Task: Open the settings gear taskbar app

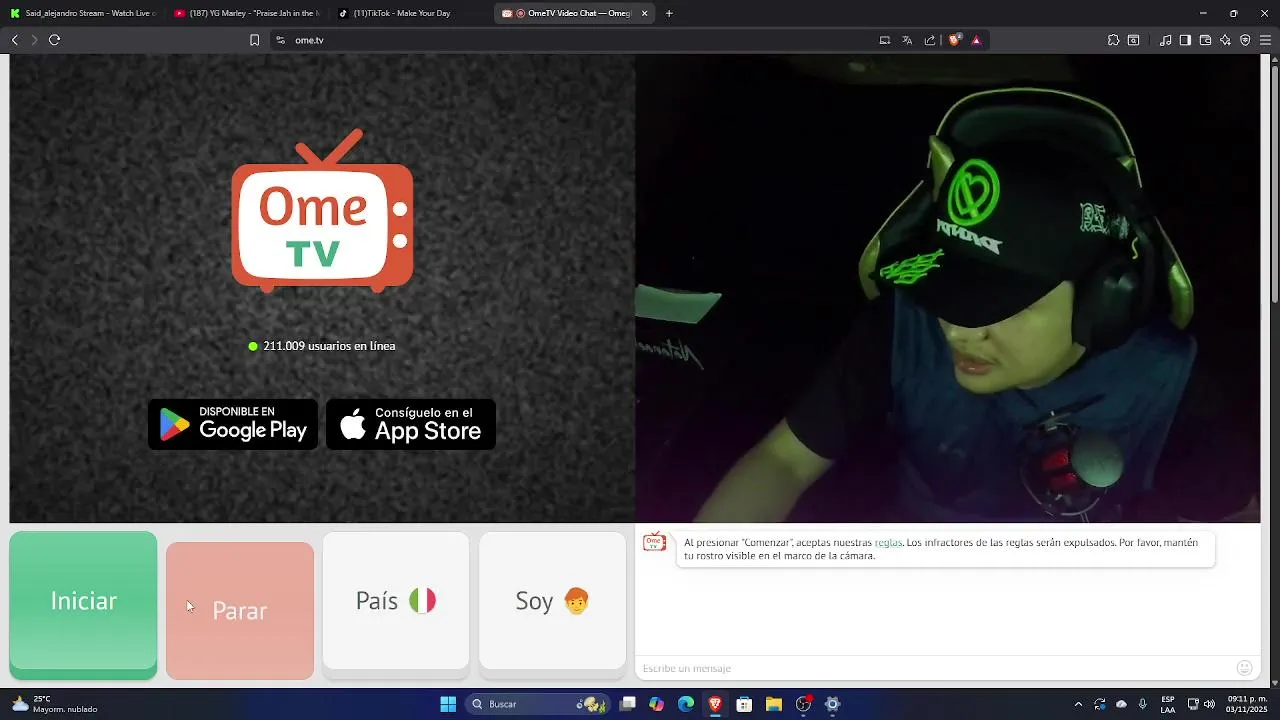Action: pyautogui.click(x=832, y=704)
